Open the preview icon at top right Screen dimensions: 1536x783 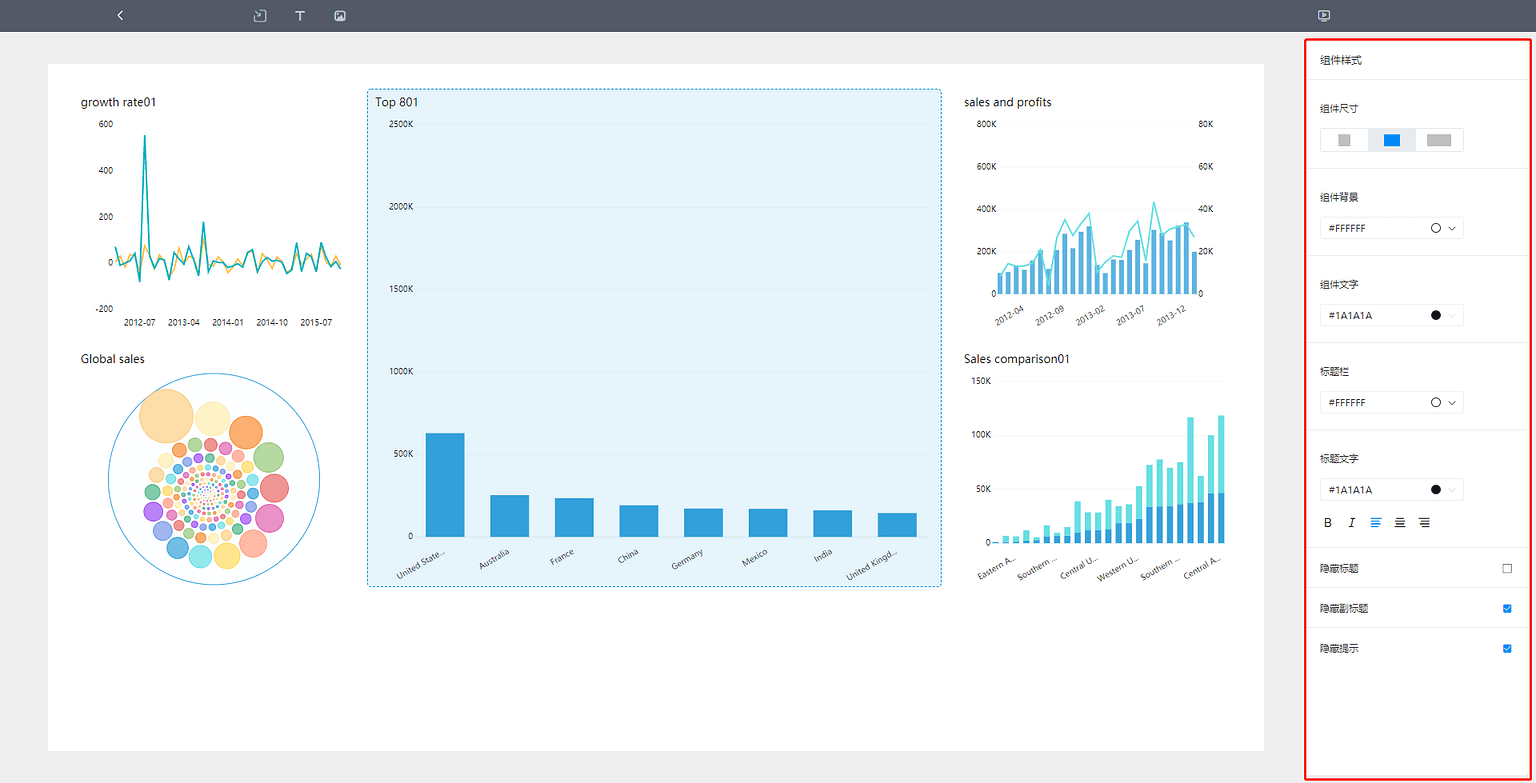point(1324,16)
